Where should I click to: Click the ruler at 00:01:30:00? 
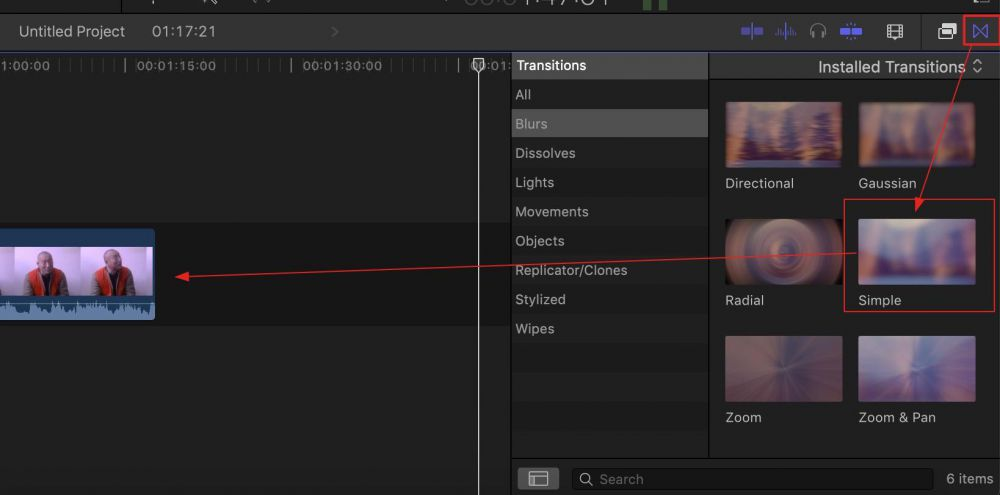pos(342,66)
